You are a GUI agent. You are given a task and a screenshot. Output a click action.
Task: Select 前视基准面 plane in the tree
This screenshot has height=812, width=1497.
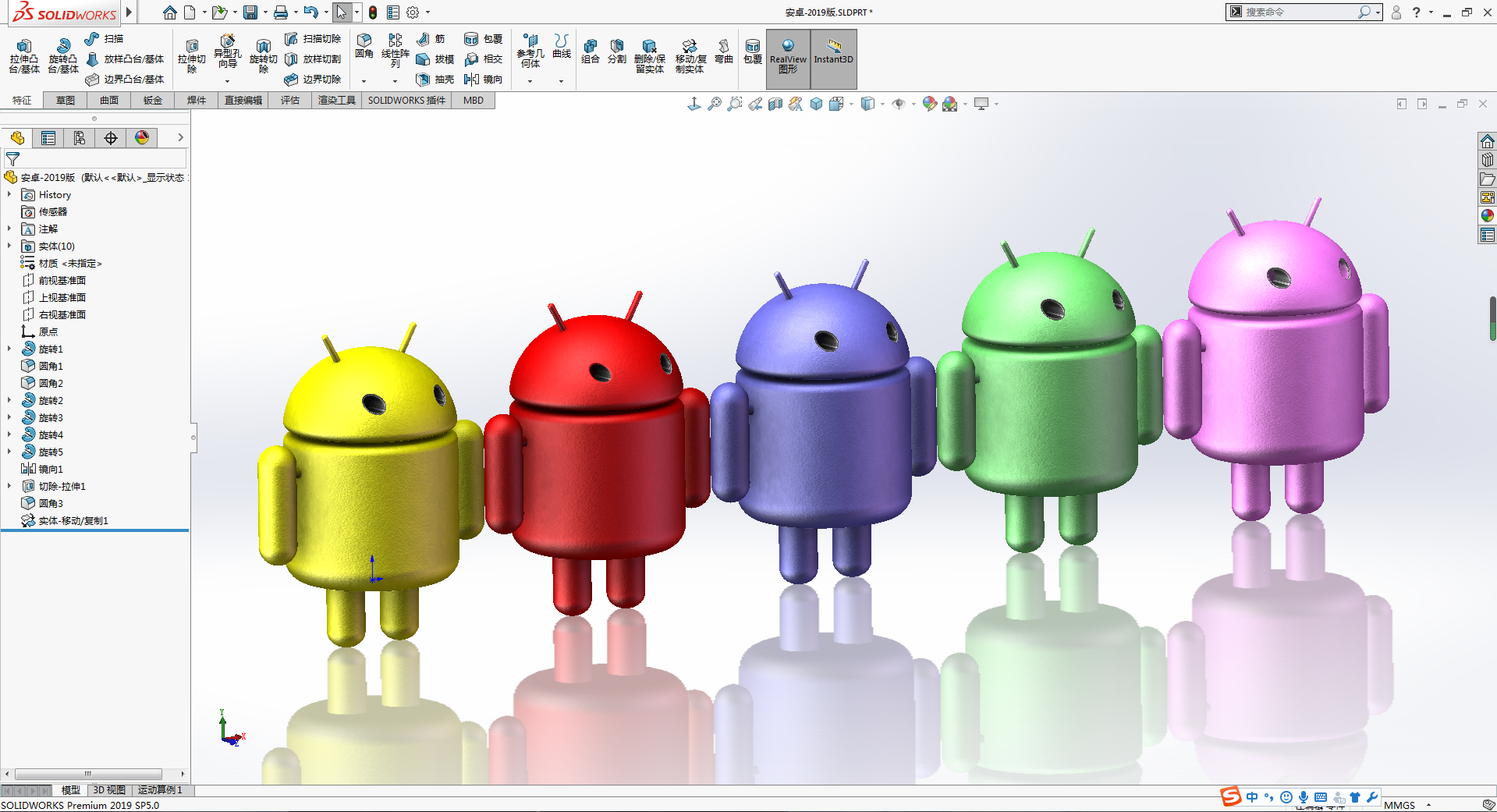tap(62, 281)
